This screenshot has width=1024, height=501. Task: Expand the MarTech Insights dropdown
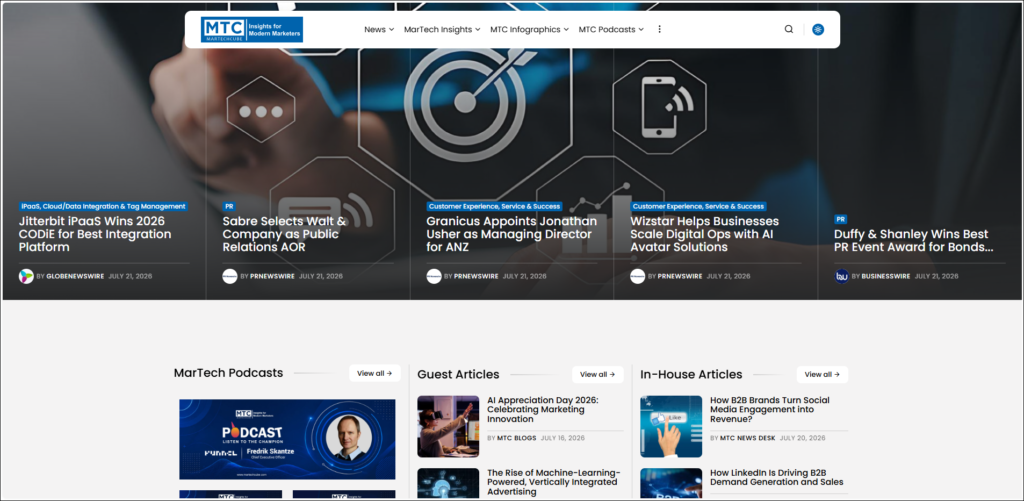point(442,29)
